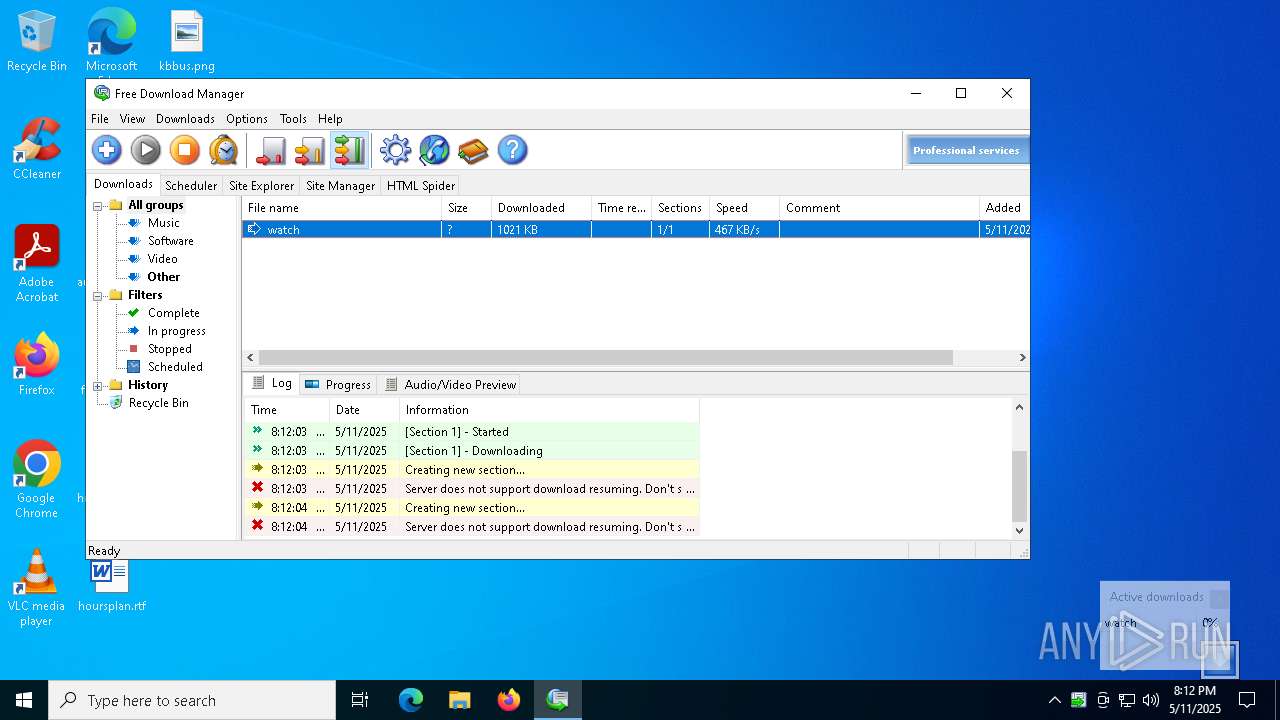Sort by Size column header
Viewport: 1280px width, 720px height.
pyautogui.click(x=466, y=208)
